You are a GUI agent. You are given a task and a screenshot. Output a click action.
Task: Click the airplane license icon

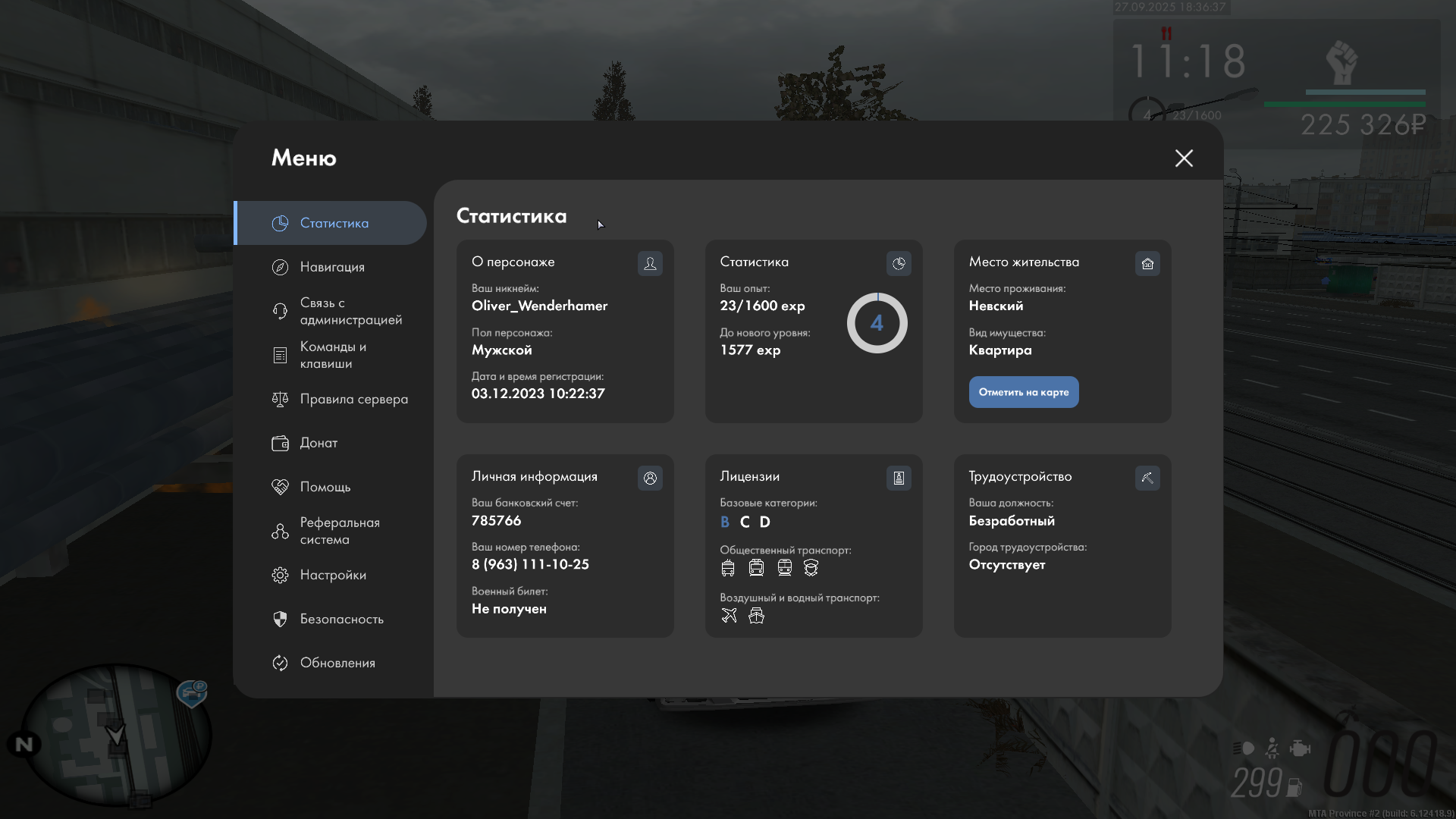pyautogui.click(x=729, y=616)
